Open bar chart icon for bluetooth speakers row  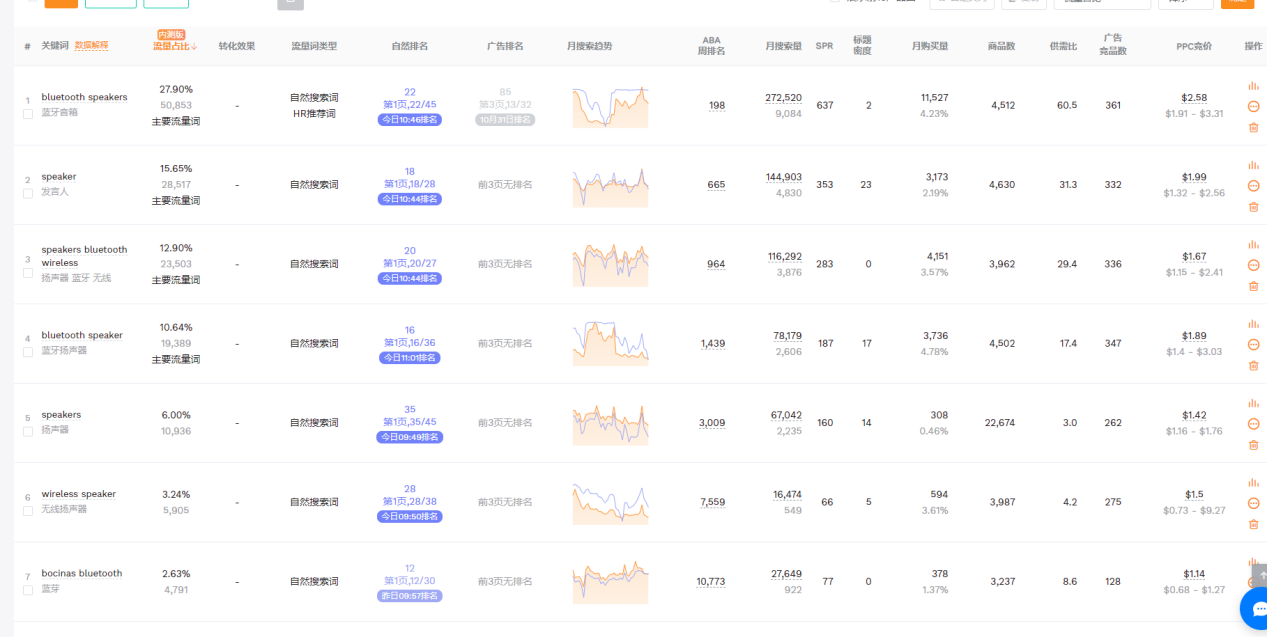coord(1253,86)
